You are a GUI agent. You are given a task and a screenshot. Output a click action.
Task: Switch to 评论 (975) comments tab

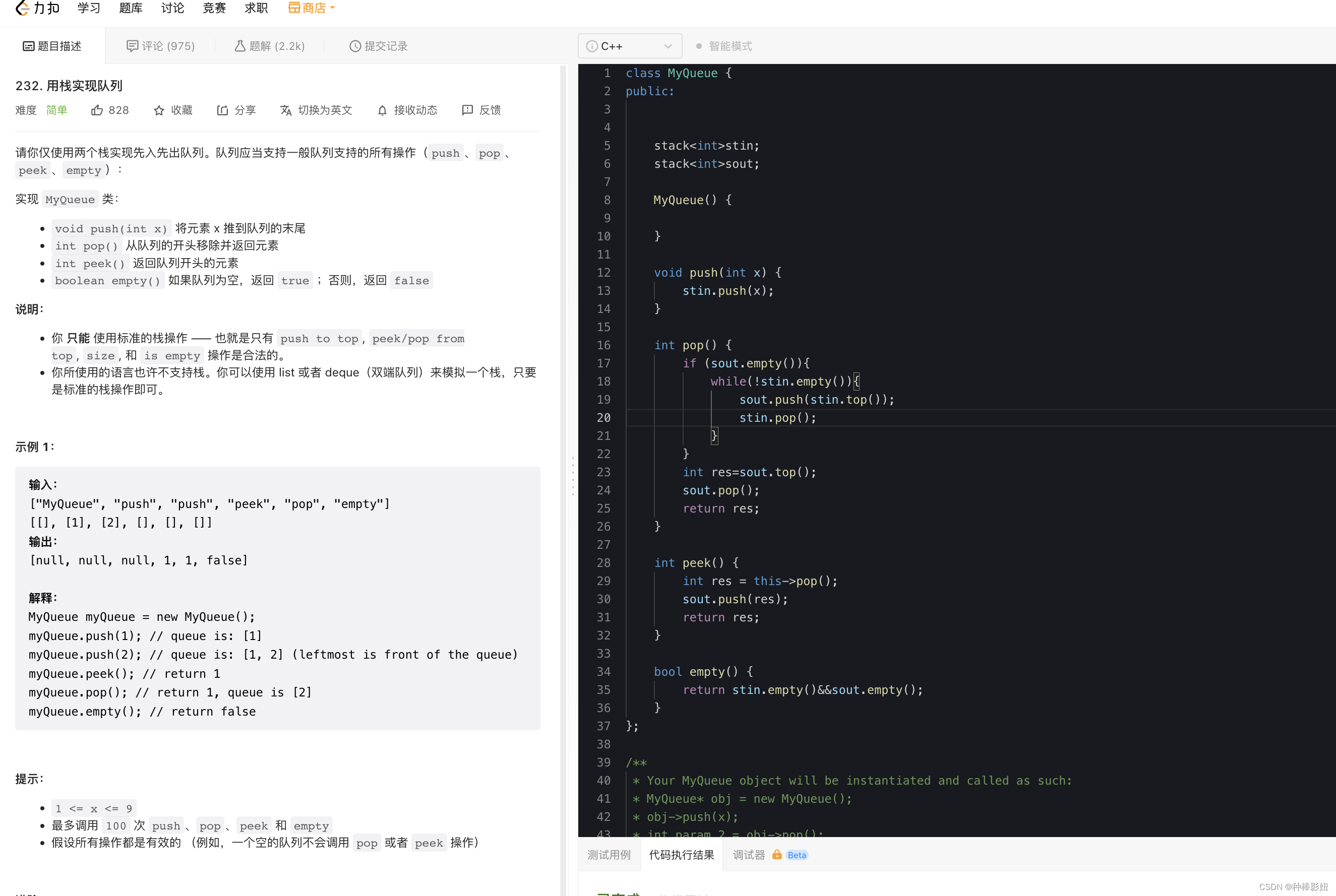point(161,46)
